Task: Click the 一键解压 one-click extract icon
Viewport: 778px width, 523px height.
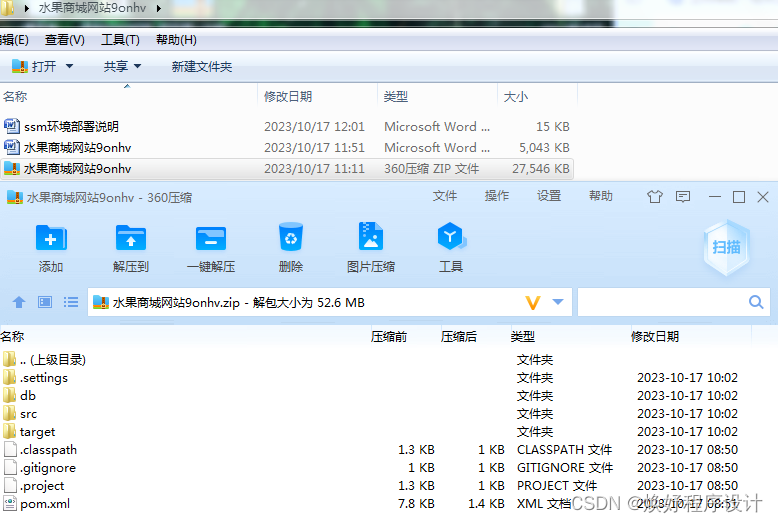Action: click(x=211, y=239)
